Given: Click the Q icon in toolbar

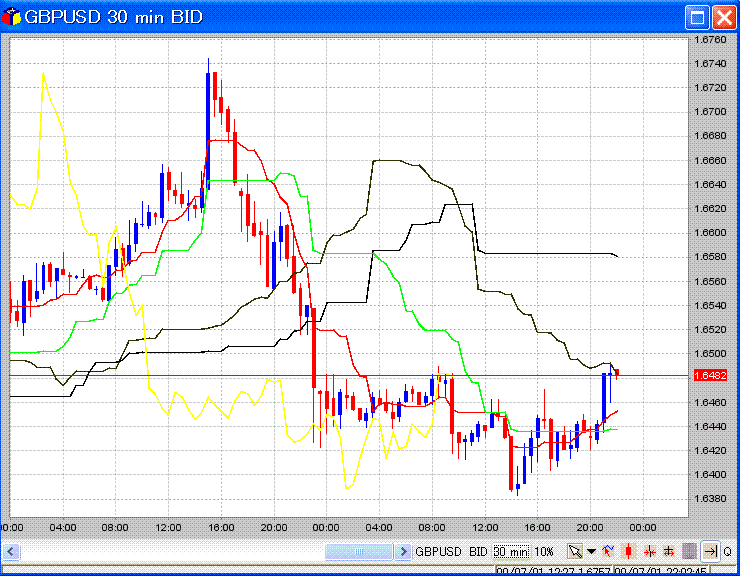Looking at the screenshot, I should pos(728,551).
